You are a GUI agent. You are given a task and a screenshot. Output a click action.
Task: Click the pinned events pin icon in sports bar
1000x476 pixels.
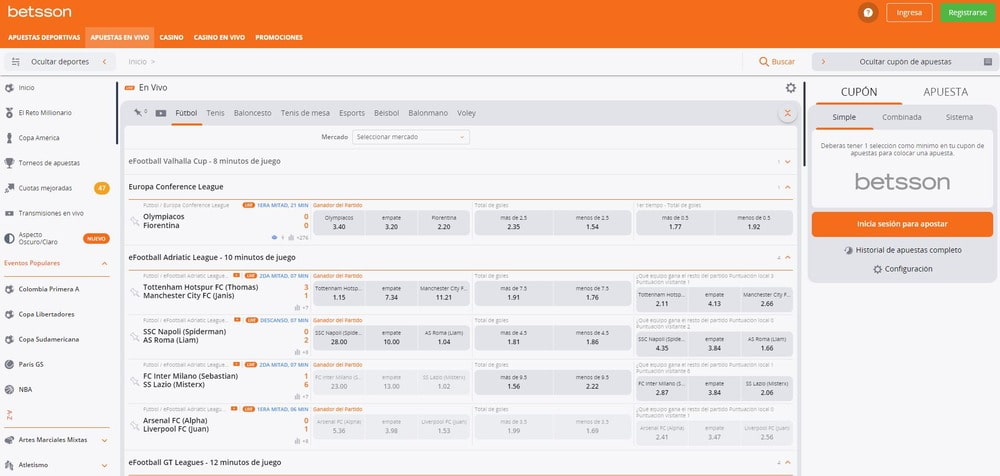tap(138, 113)
